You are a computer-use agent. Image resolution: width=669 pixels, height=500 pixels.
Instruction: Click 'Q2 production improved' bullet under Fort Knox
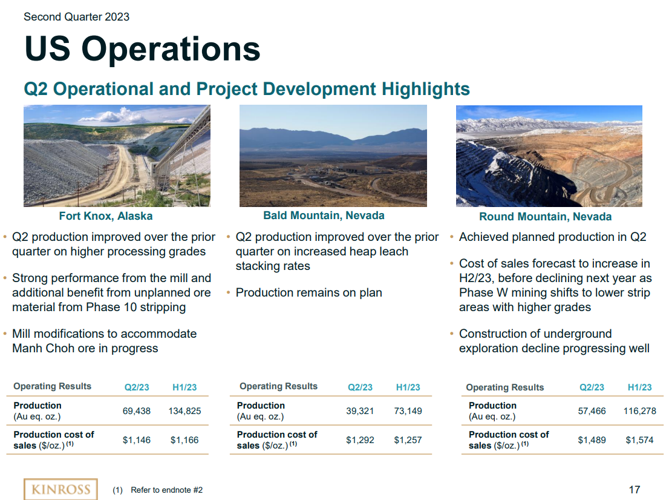click(x=113, y=244)
